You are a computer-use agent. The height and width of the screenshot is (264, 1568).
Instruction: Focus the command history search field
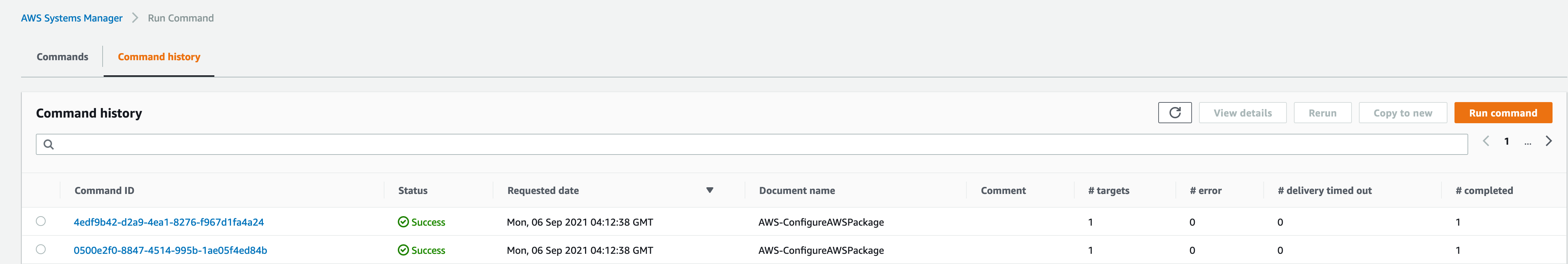(x=752, y=145)
